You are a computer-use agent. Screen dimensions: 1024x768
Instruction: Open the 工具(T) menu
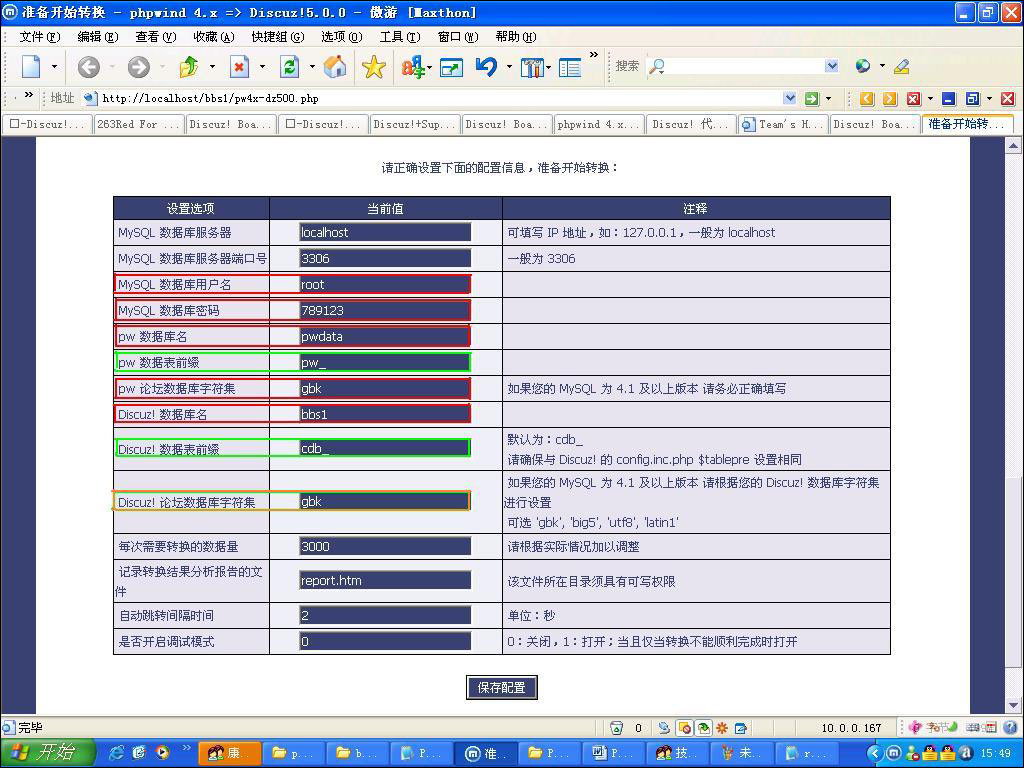[400, 37]
